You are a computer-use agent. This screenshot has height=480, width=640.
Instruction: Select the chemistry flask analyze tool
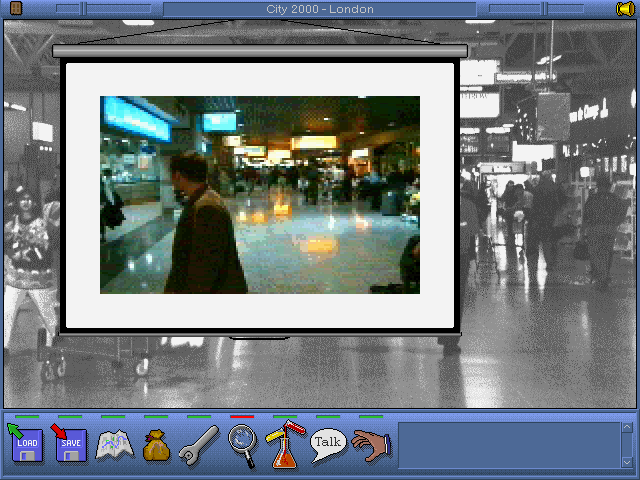(x=285, y=444)
